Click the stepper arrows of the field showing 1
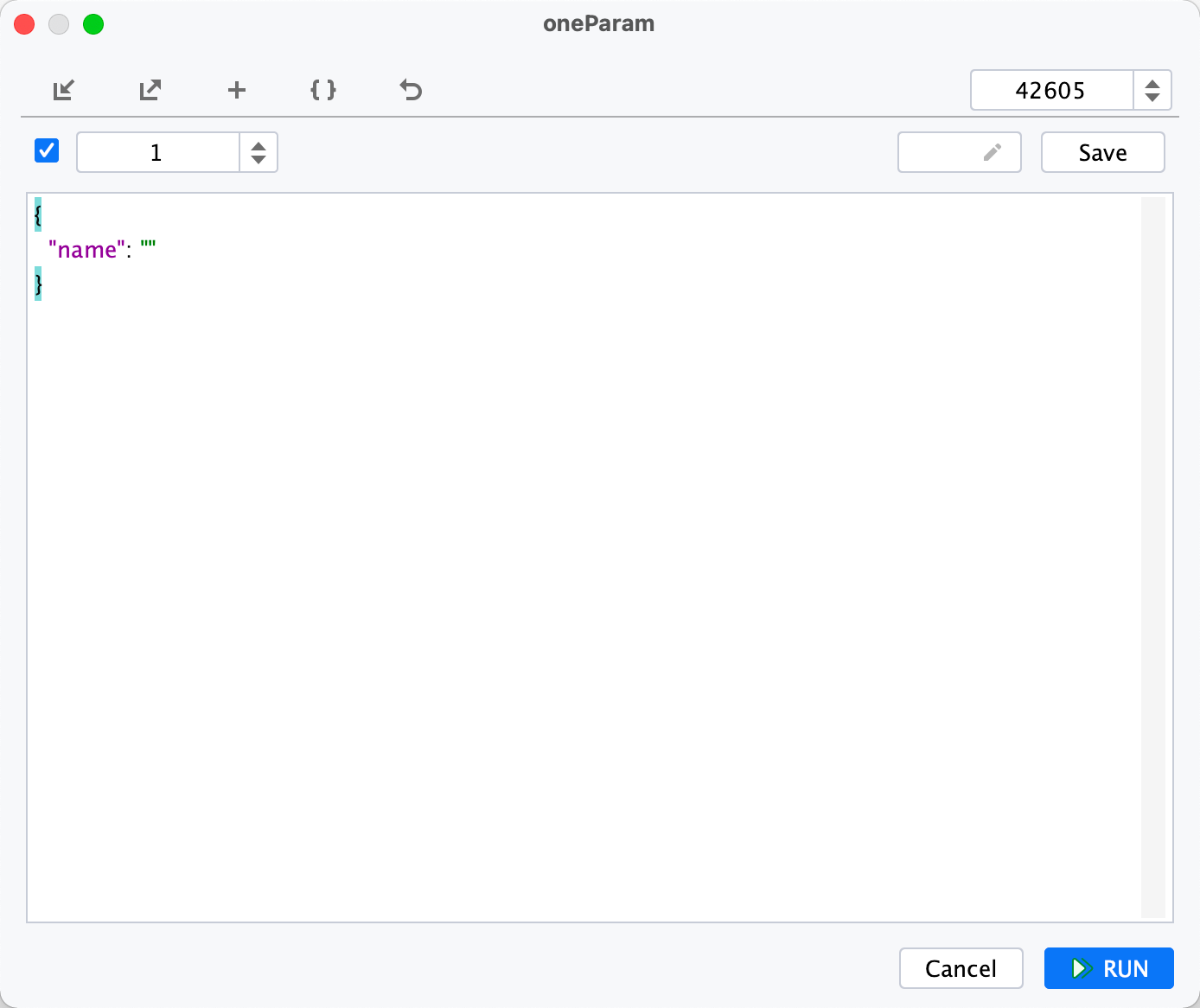Image resolution: width=1200 pixels, height=1008 pixels. [259, 152]
